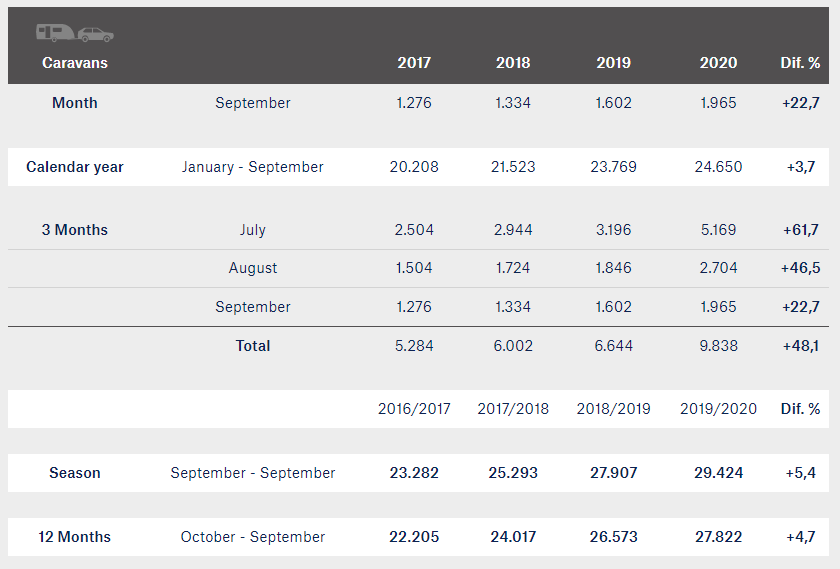Click the +61,7 July difference value
This screenshot has height=569, width=840.
[801, 230]
